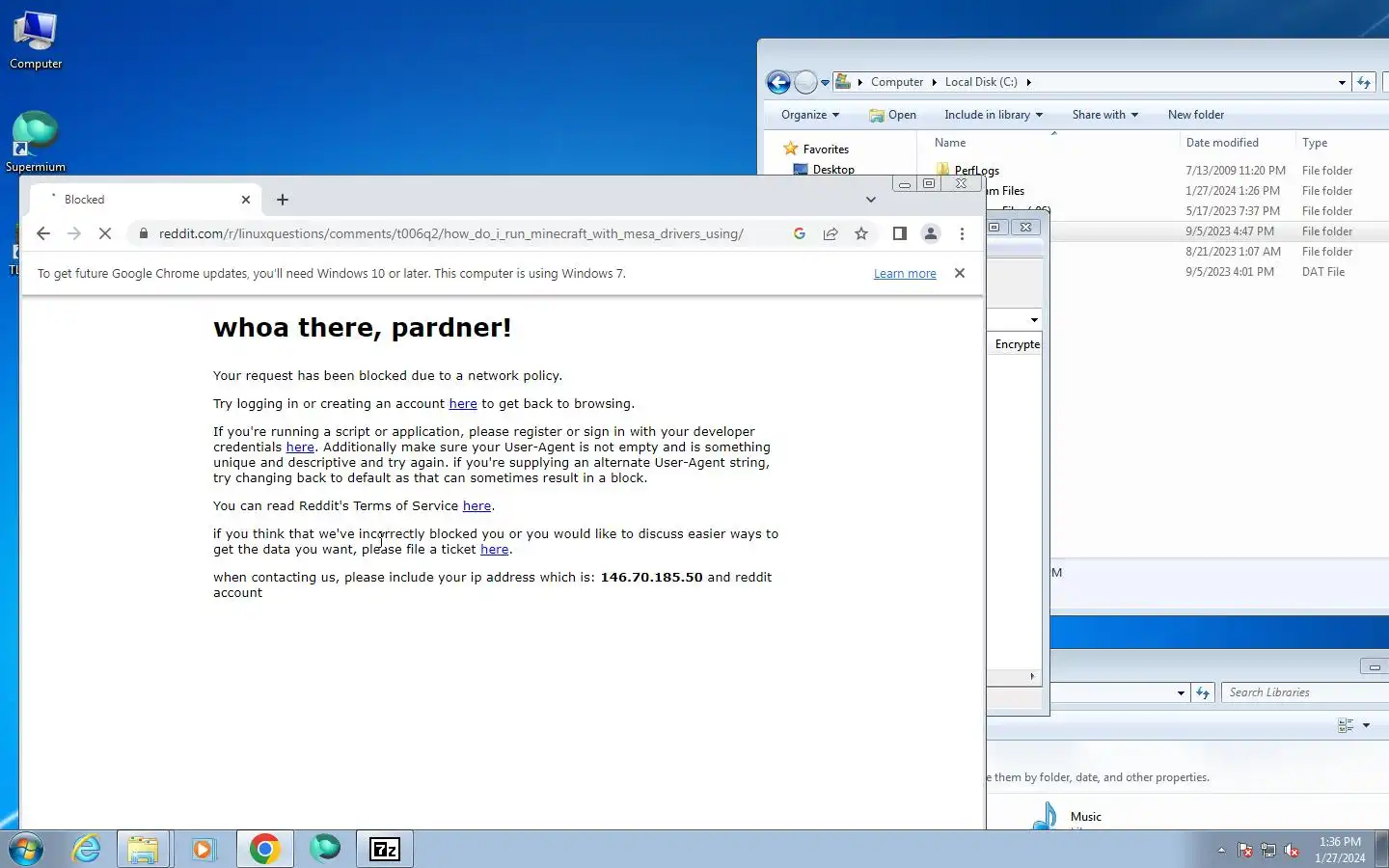Open Explorer's recent pages dropdown arrow
Viewport: 1389px width, 868px height.
825,83
